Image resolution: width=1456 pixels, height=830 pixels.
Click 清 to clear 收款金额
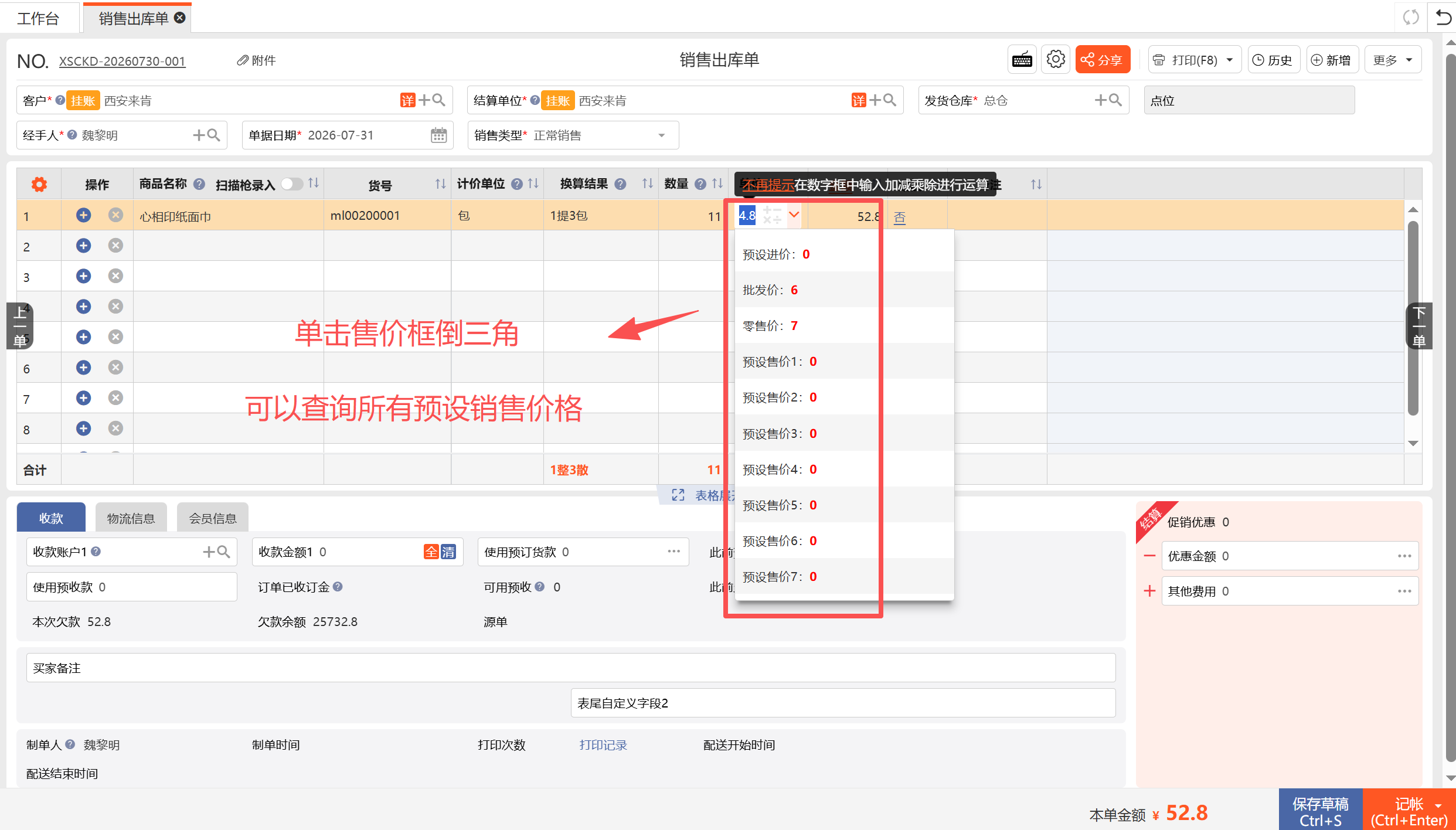[448, 552]
